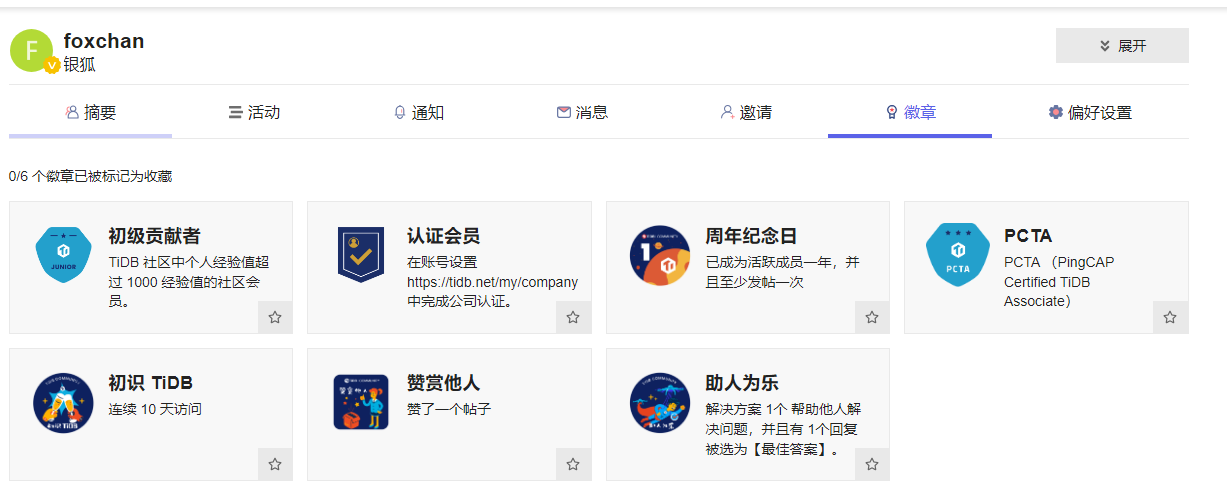Screen dimensions: 1227x498
Task: Click the PingCAP Certified TiDB Associate description
Action: 1059,282
